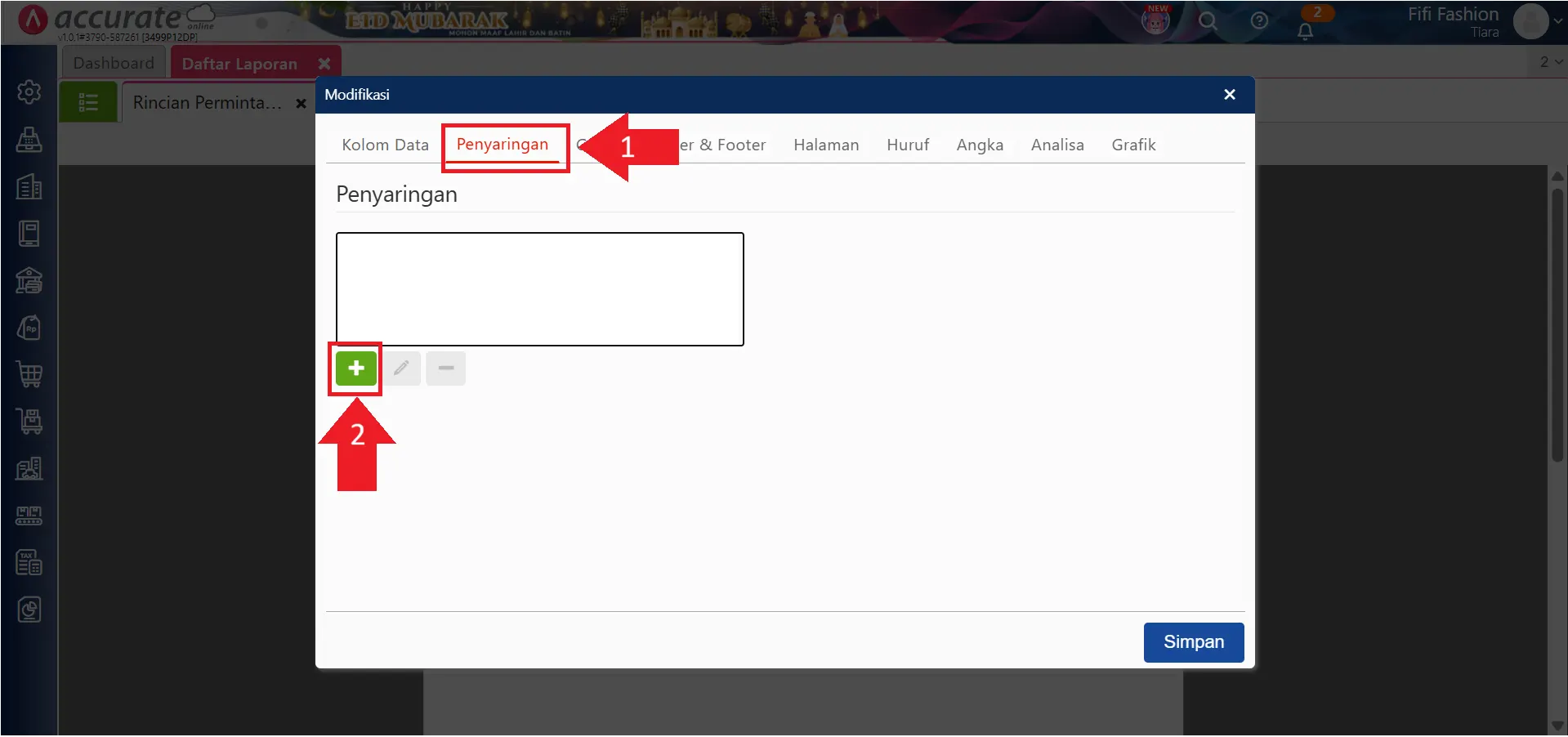This screenshot has height=737, width=1568.
Task: Open the fixed assets buildings sidebar icon
Action: [29, 469]
